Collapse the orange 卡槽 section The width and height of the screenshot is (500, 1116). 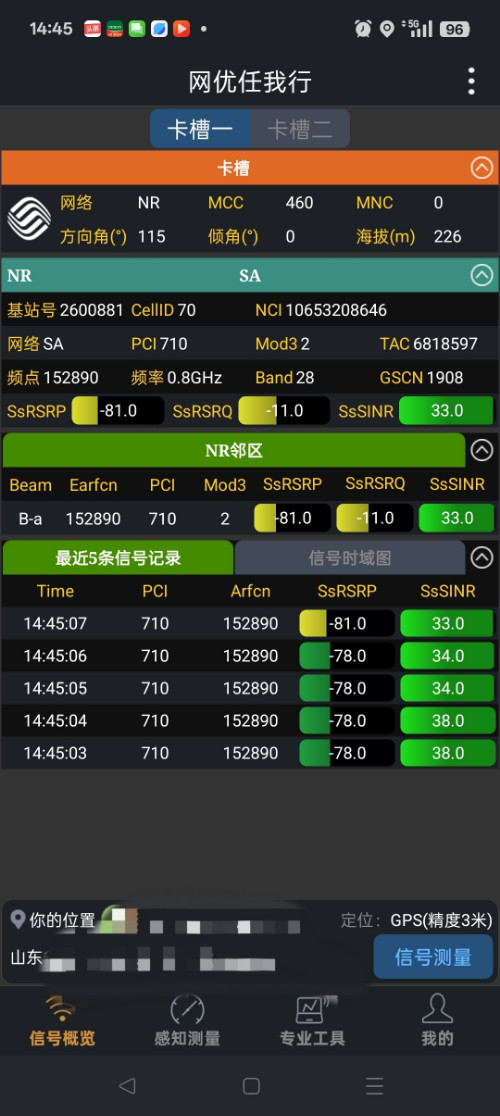coord(482,168)
